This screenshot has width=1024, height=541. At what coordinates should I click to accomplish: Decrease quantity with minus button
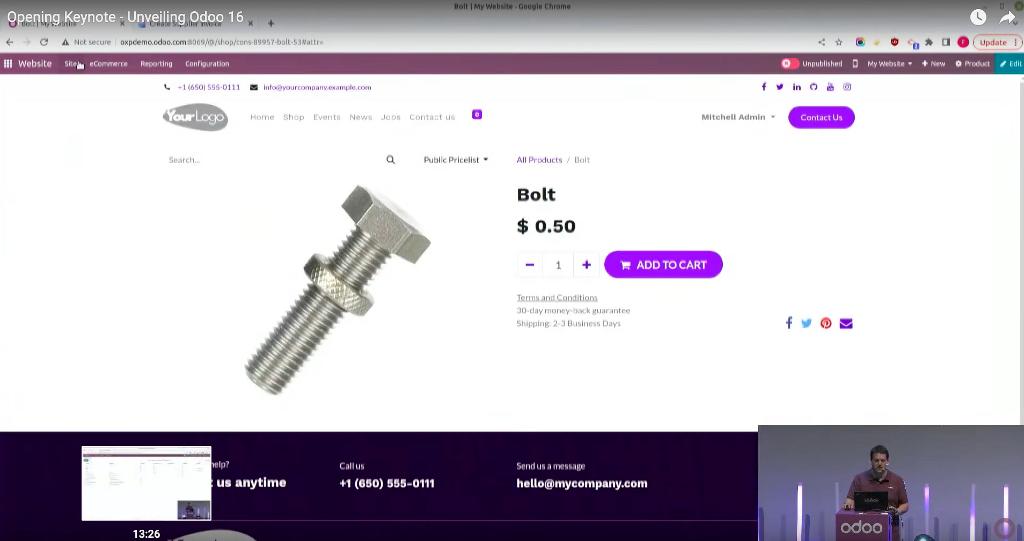click(x=530, y=265)
